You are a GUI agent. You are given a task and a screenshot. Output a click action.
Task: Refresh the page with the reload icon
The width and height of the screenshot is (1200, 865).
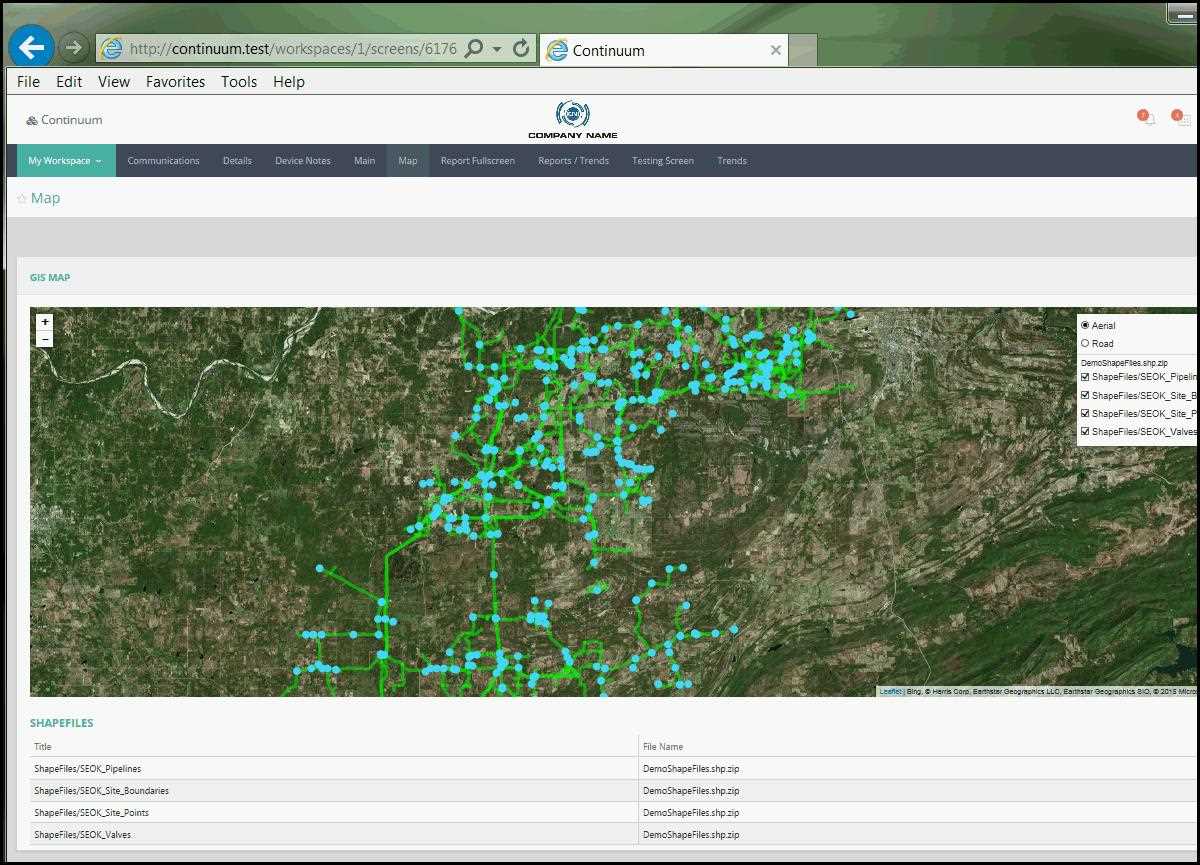click(520, 48)
